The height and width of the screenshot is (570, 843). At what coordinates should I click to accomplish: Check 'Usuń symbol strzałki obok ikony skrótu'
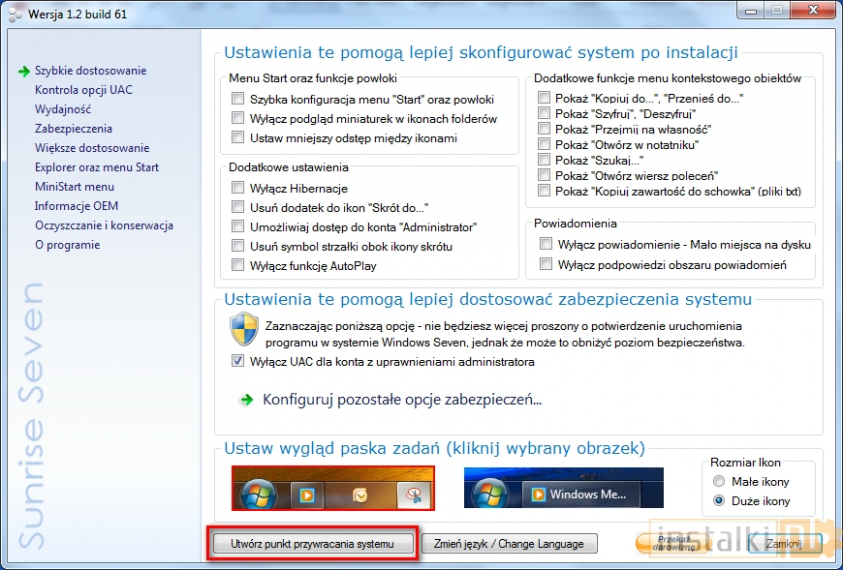[x=238, y=246]
